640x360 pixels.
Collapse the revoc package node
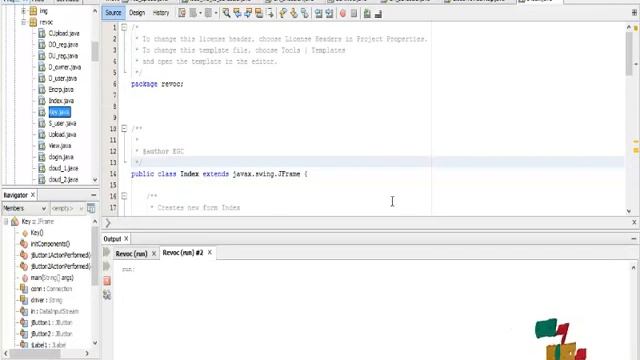point(24,22)
